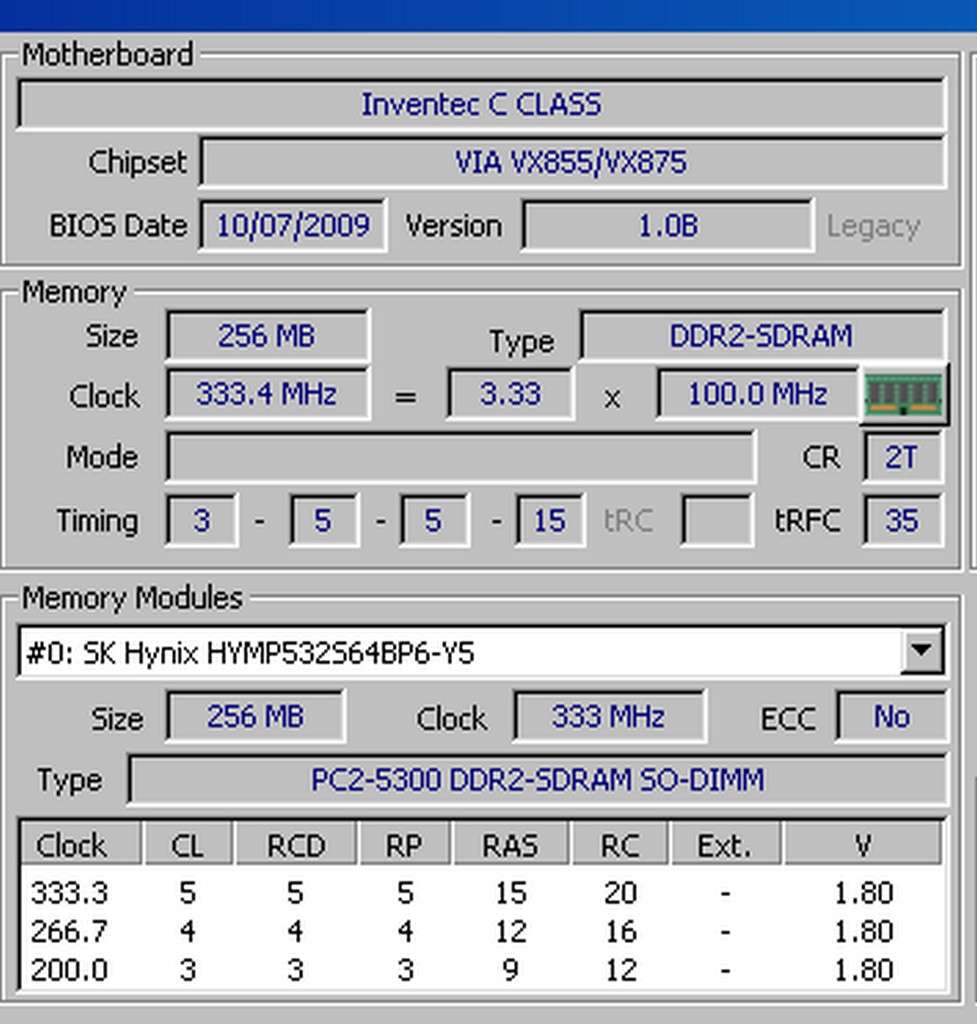This screenshot has width=977, height=1024.
Task: Click the BIOS Date 10/07/2009 field
Action: (x=293, y=225)
